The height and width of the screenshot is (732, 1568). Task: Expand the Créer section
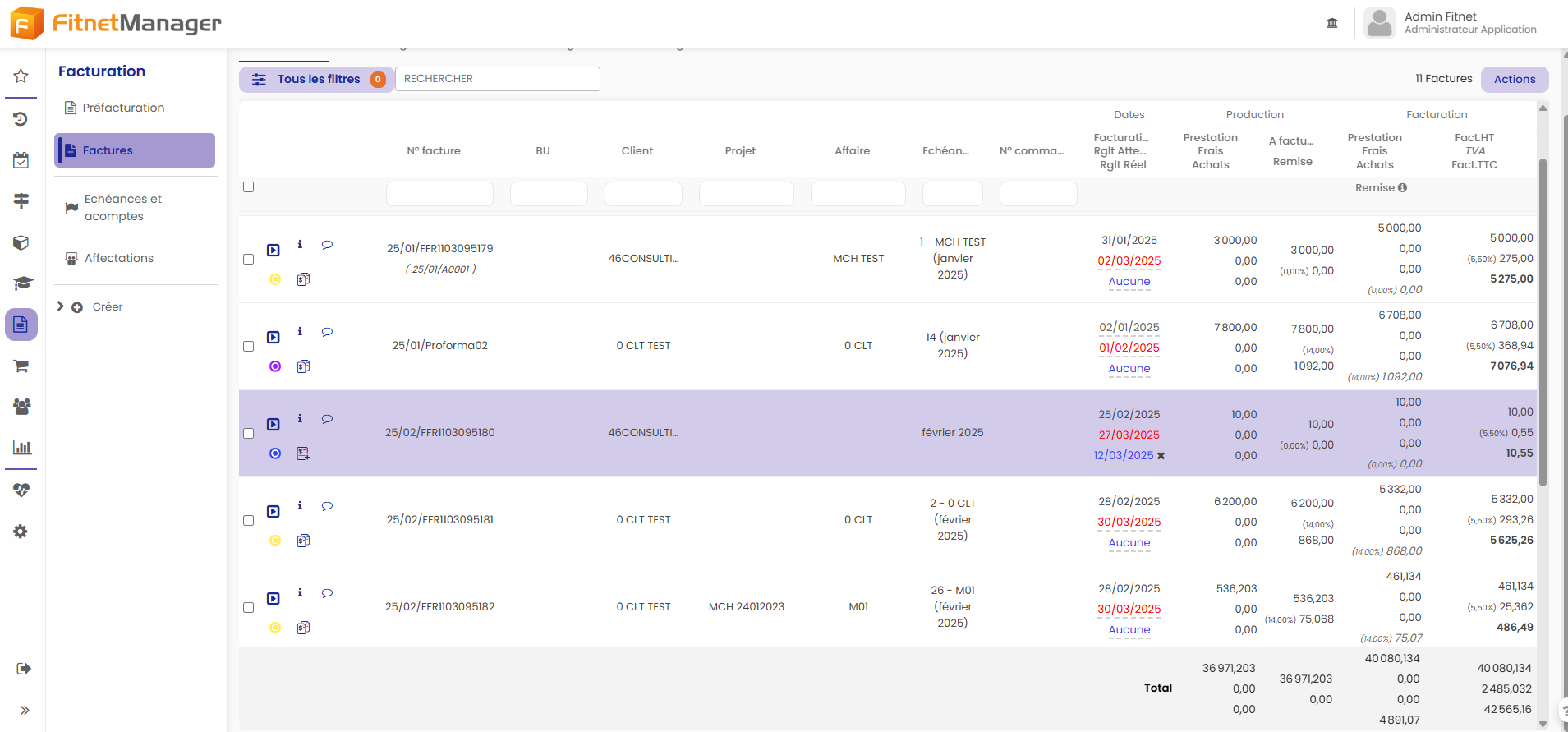pos(61,306)
